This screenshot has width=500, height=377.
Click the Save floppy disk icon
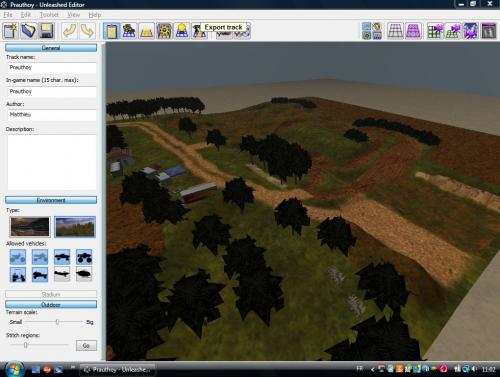click(47, 31)
